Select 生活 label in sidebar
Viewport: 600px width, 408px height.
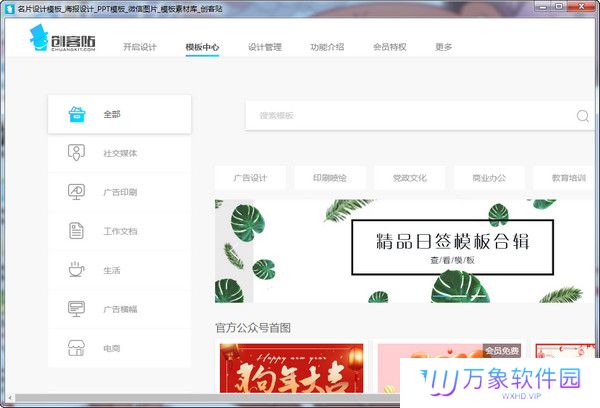[x=112, y=270]
